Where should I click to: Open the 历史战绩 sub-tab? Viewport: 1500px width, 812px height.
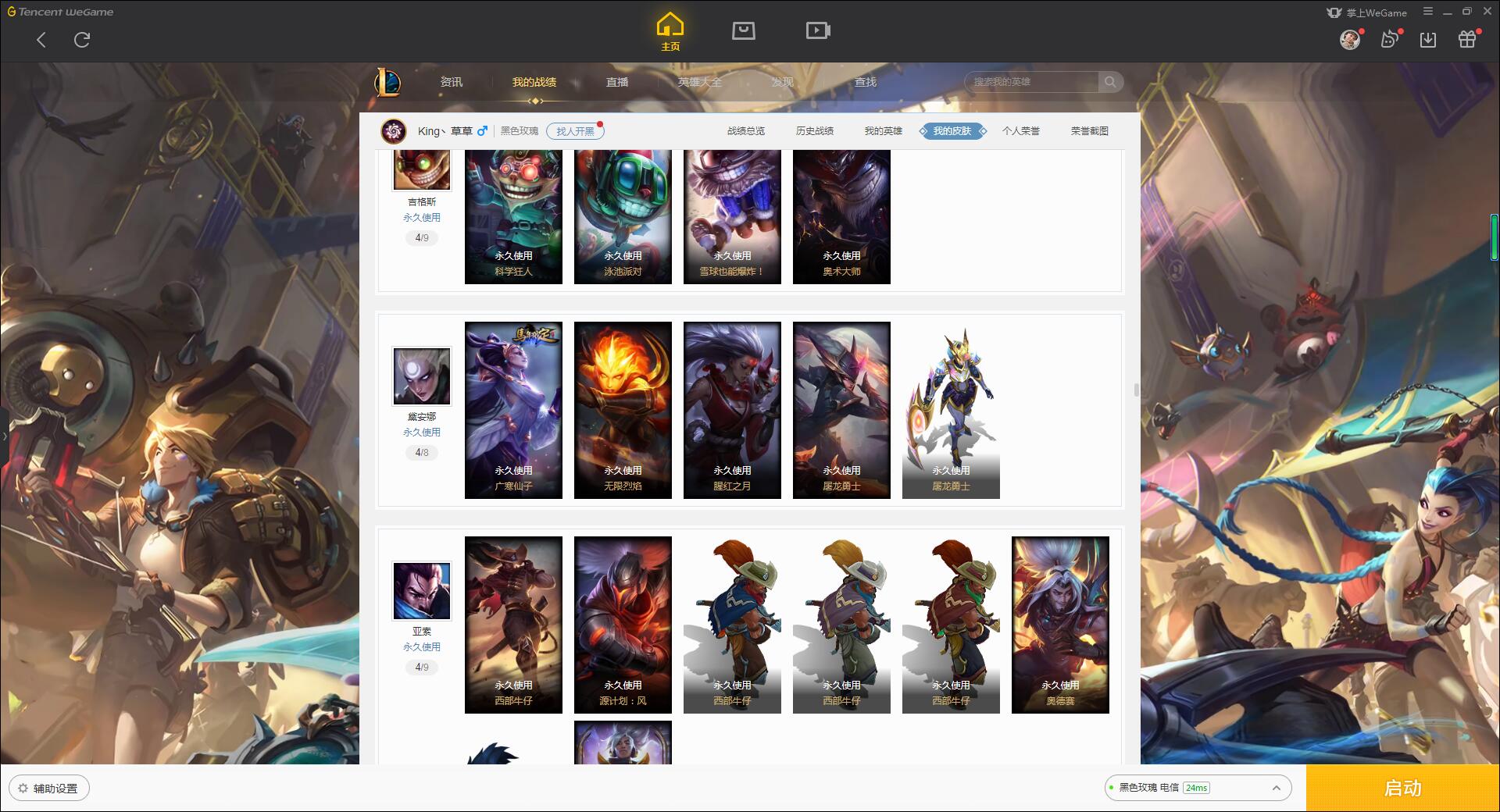[x=815, y=131]
